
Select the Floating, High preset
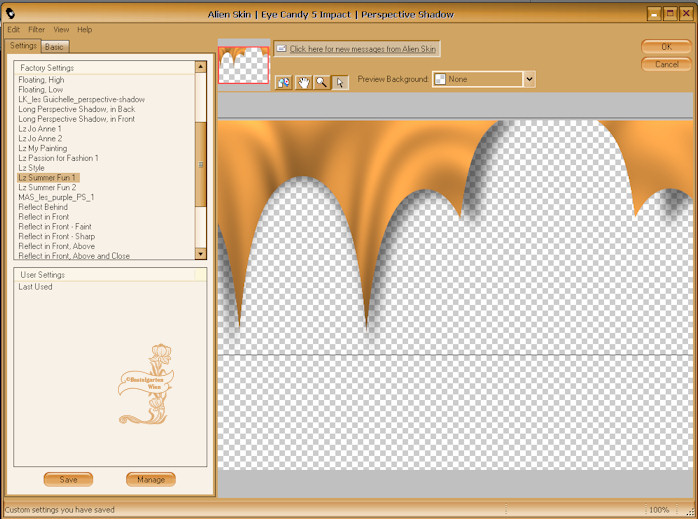[41, 80]
